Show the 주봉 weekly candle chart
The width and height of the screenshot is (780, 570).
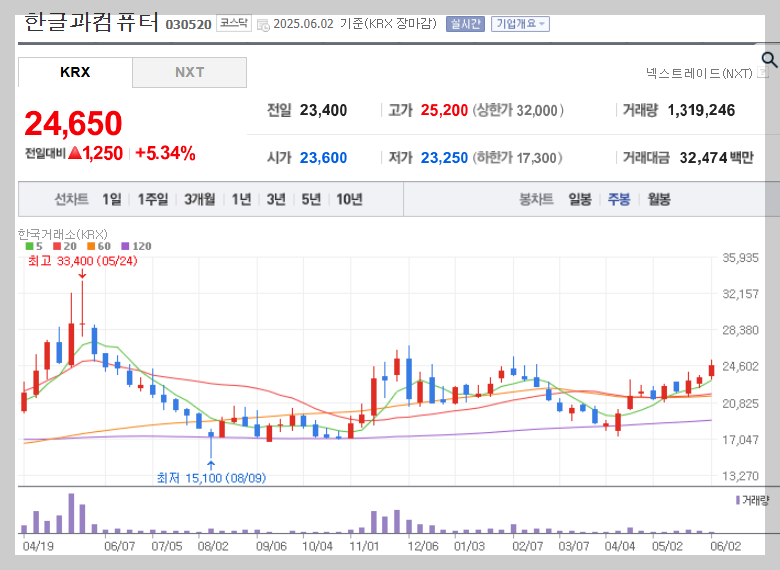619,199
